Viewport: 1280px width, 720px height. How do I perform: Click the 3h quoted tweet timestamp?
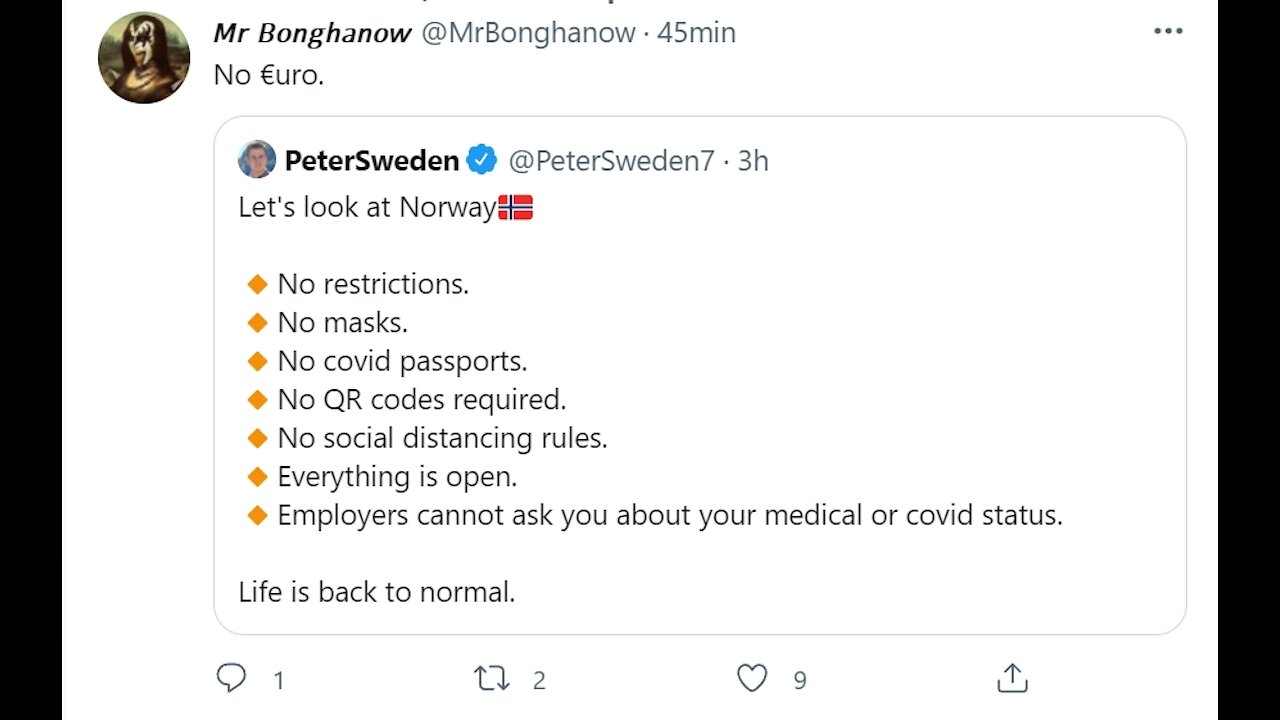tap(753, 160)
